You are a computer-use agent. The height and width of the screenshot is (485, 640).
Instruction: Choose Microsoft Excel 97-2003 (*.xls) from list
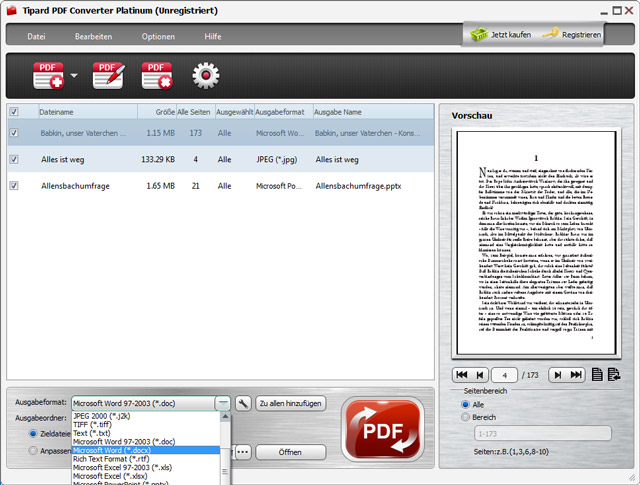point(146,467)
